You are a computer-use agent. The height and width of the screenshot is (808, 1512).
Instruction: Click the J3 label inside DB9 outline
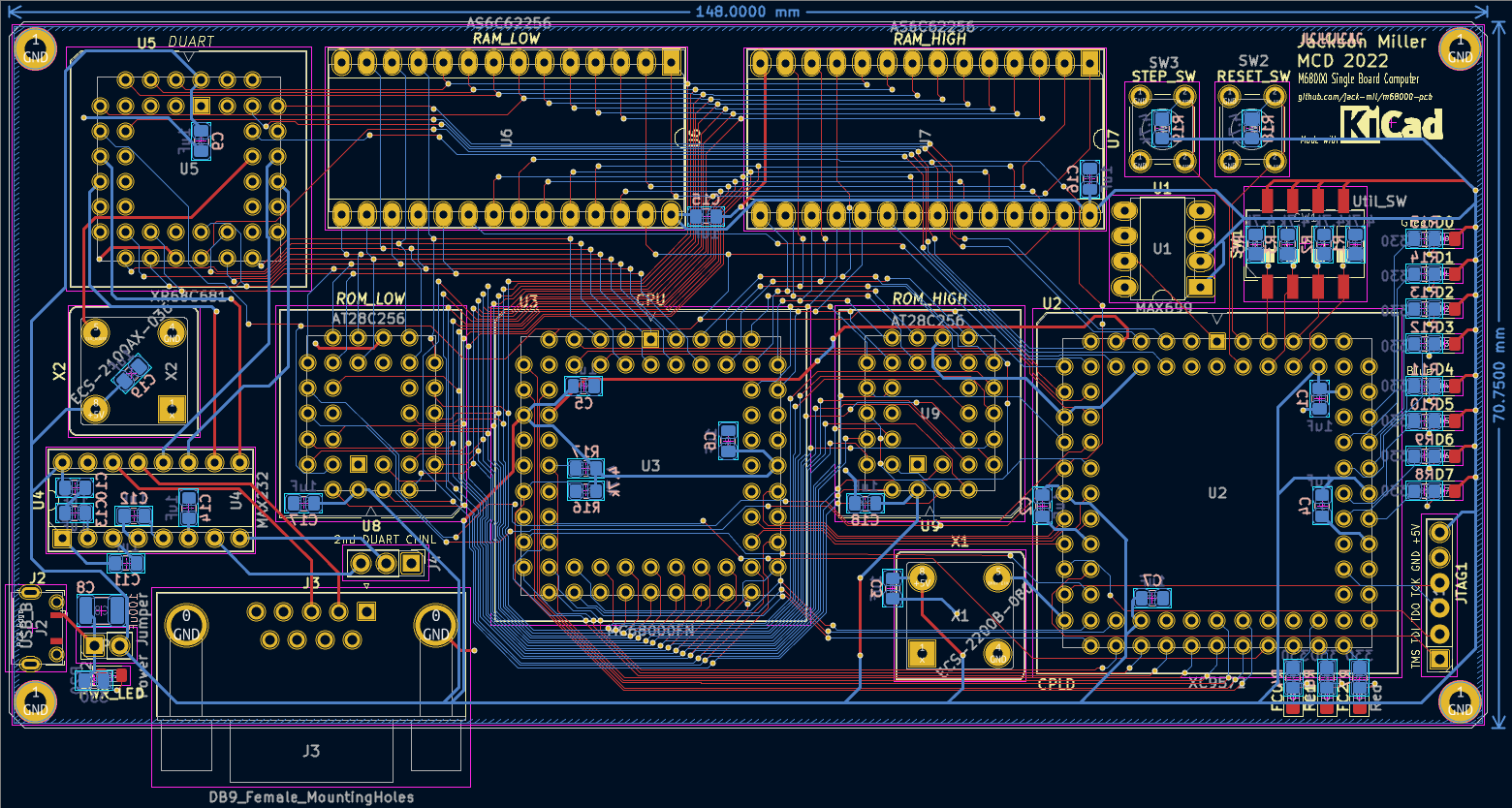(310, 751)
